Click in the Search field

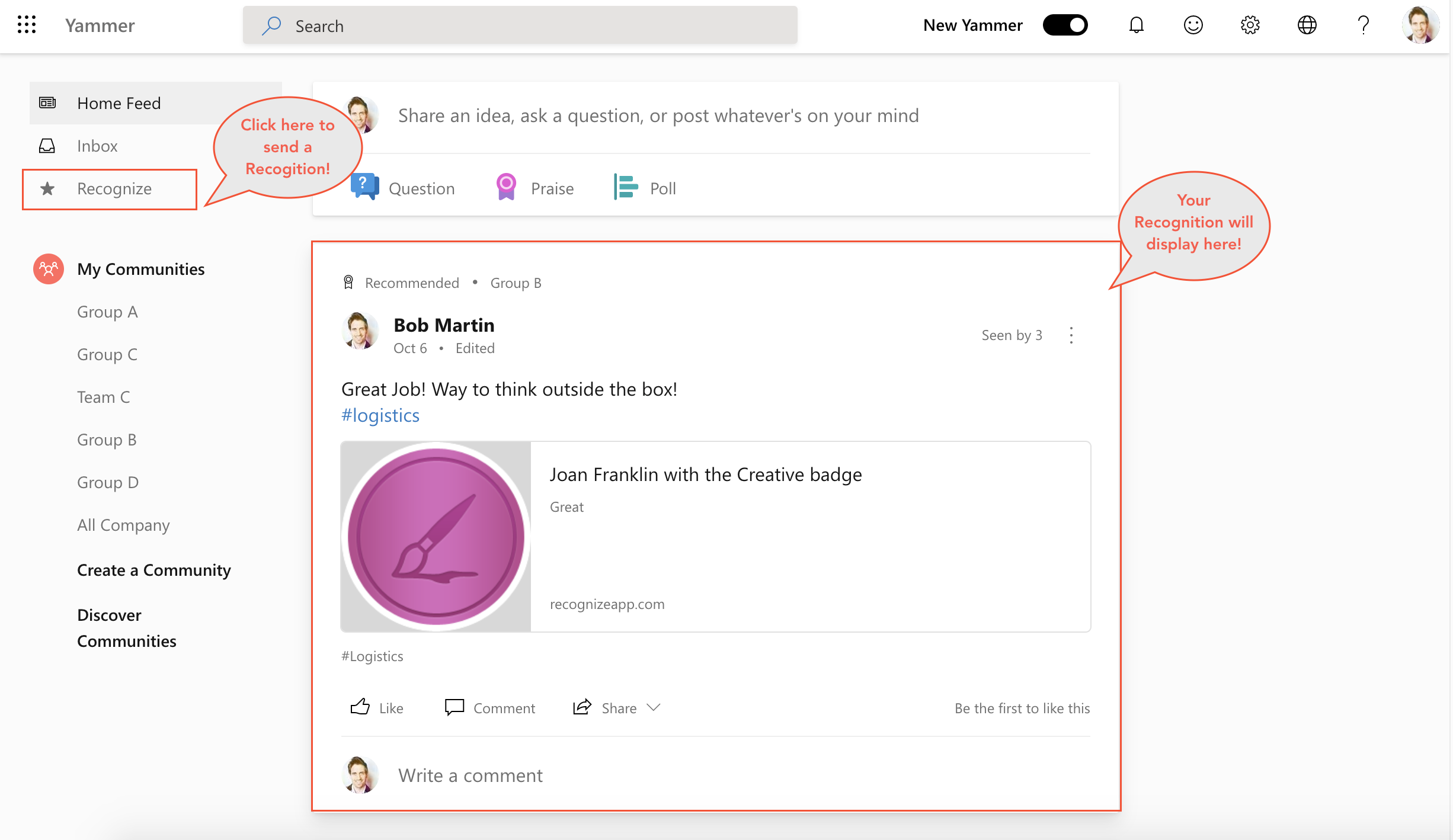(520, 25)
